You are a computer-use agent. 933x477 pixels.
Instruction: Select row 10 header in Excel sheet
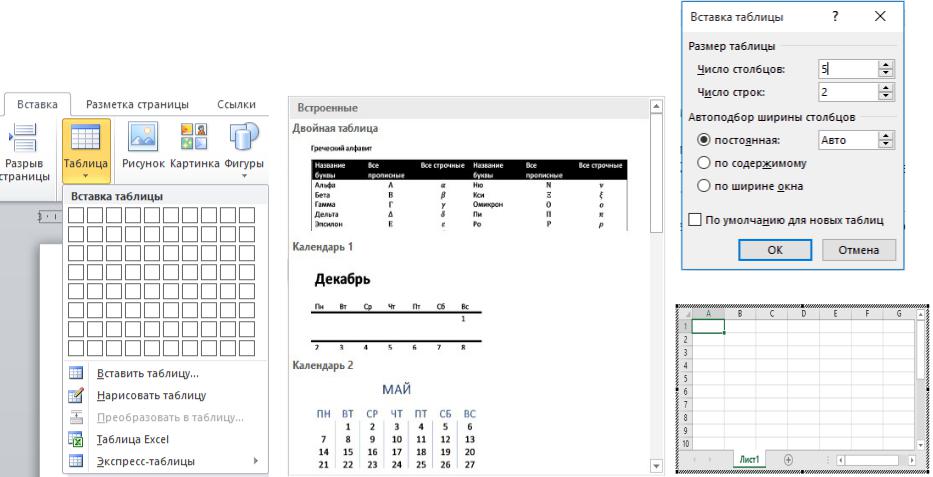pyautogui.click(x=685, y=443)
